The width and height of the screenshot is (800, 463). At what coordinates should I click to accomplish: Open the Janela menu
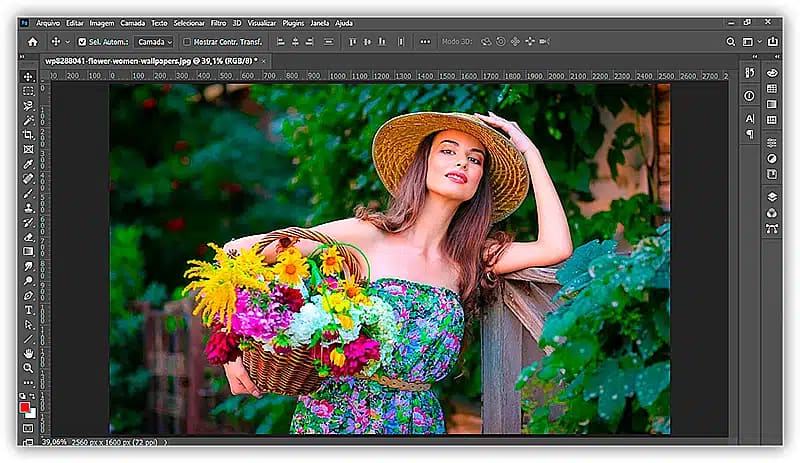point(320,23)
